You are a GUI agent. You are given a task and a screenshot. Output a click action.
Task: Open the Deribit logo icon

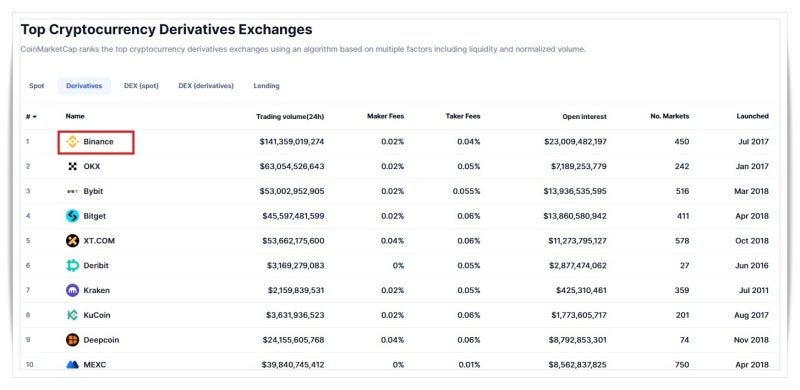72,265
